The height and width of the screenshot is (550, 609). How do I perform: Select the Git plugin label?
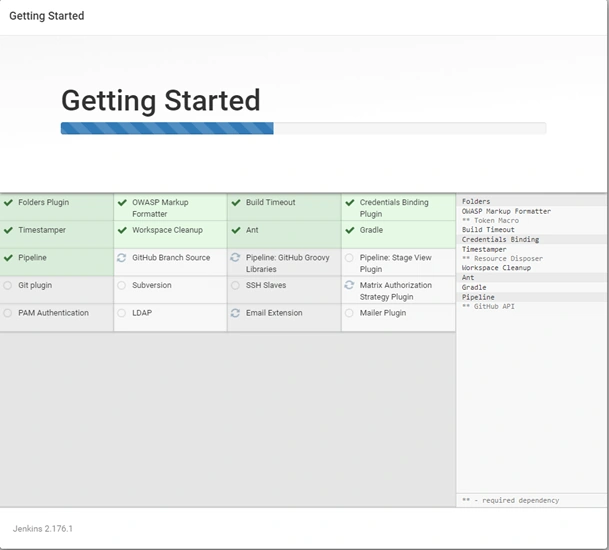pos(35,285)
